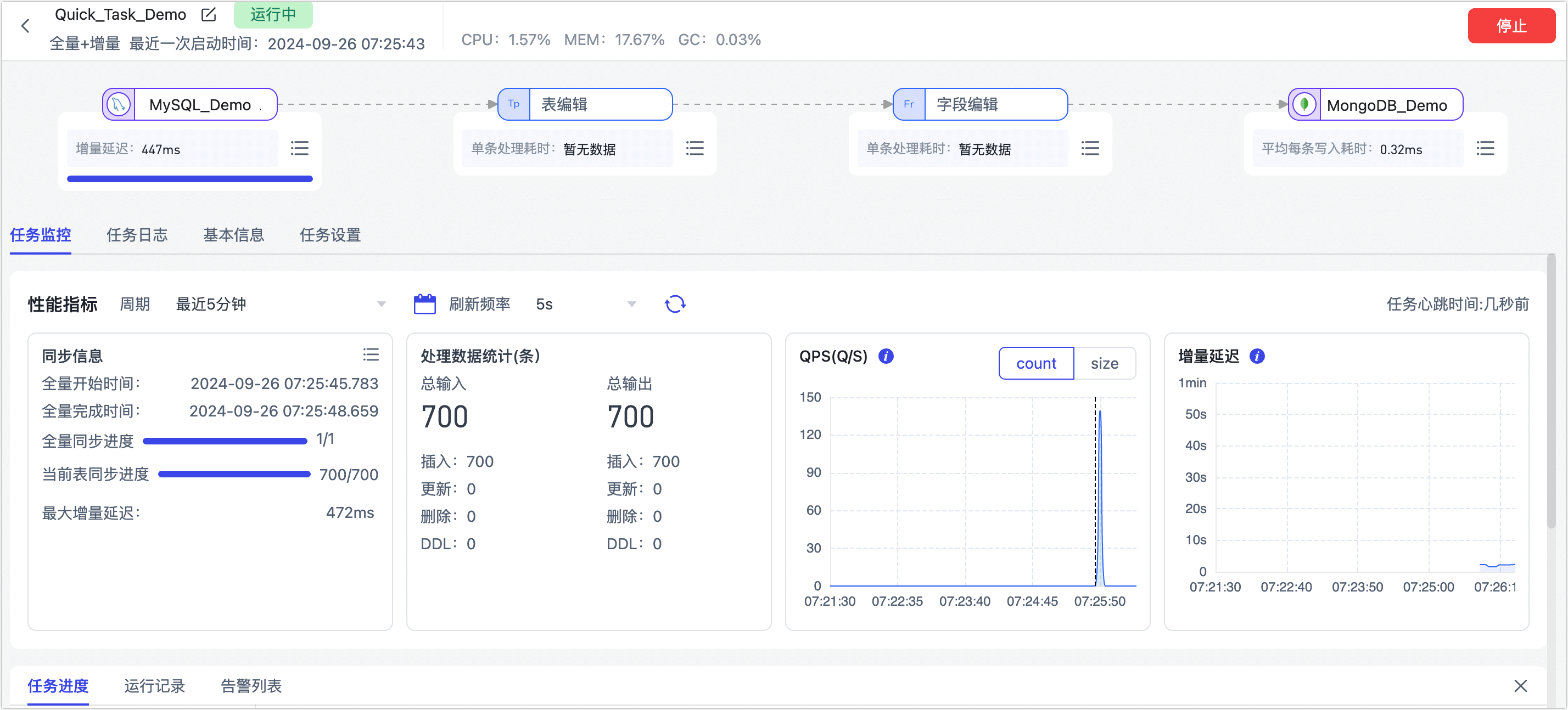1568x710 pixels.
Task: Switch QPS chart to size mode
Action: click(x=1105, y=363)
